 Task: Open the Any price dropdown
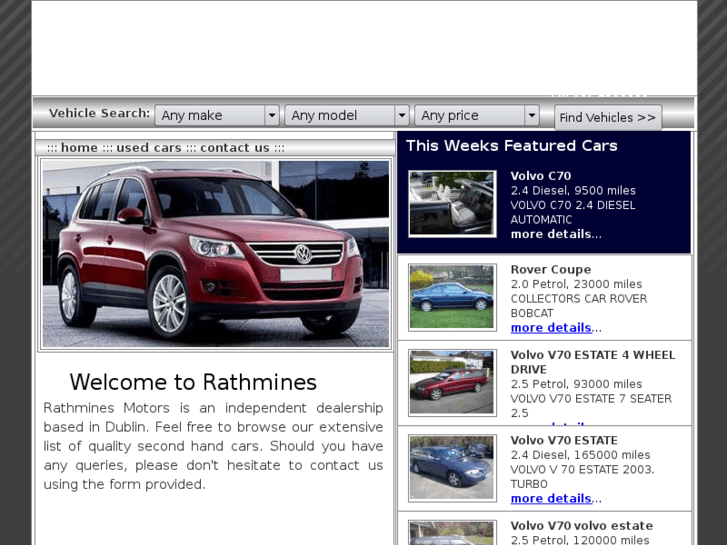click(477, 115)
